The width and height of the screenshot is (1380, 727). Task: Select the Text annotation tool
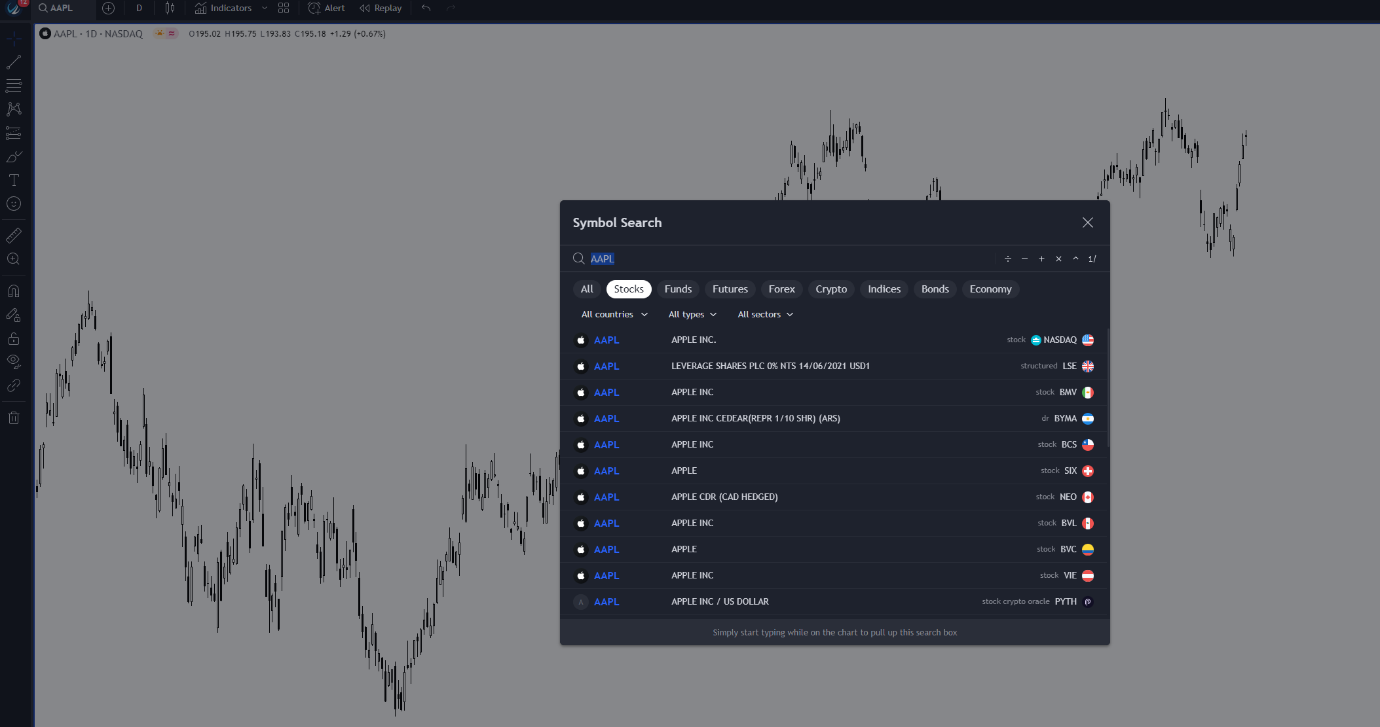point(14,180)
